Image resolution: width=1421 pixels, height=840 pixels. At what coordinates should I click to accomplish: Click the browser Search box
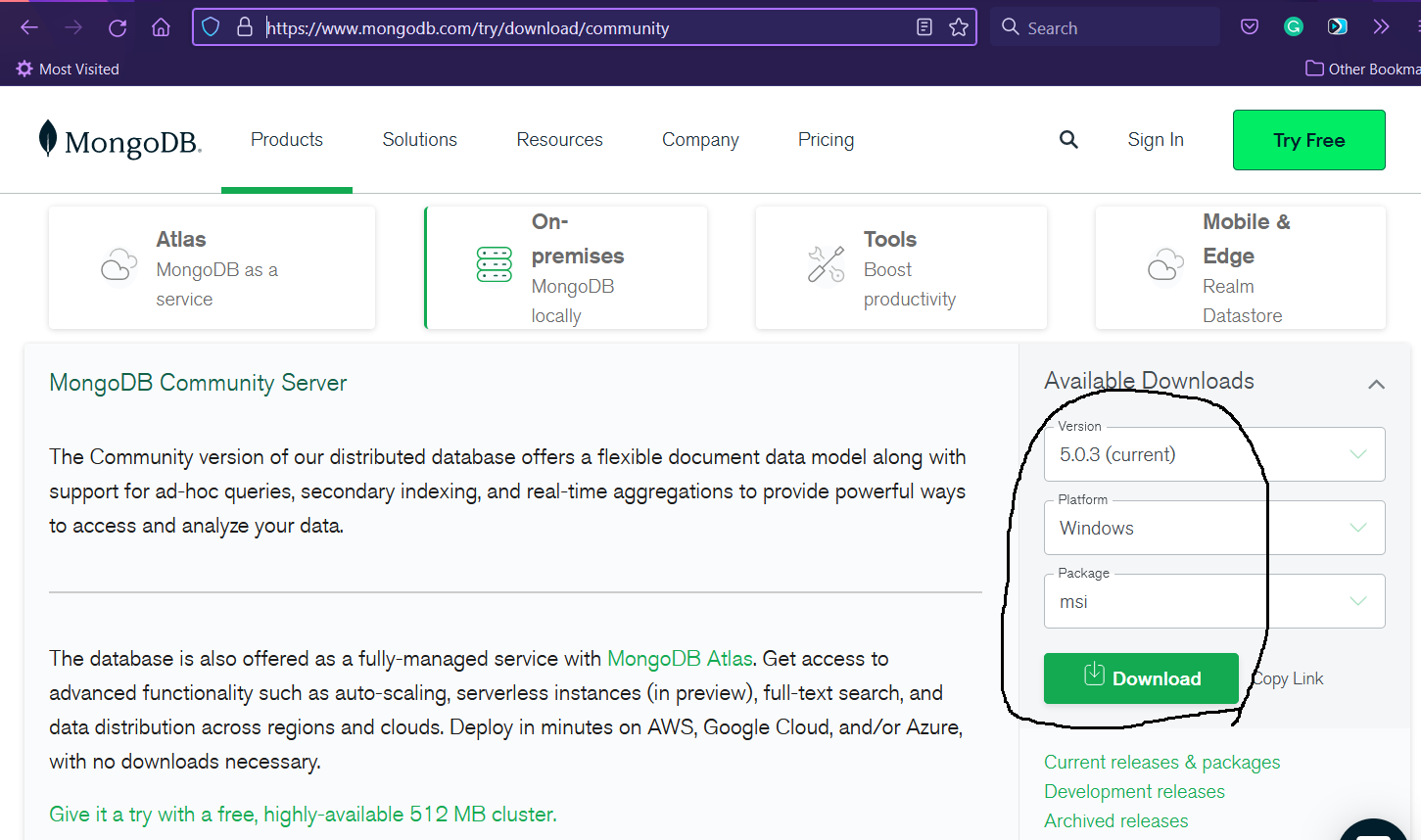click(x=1106, y=27)
